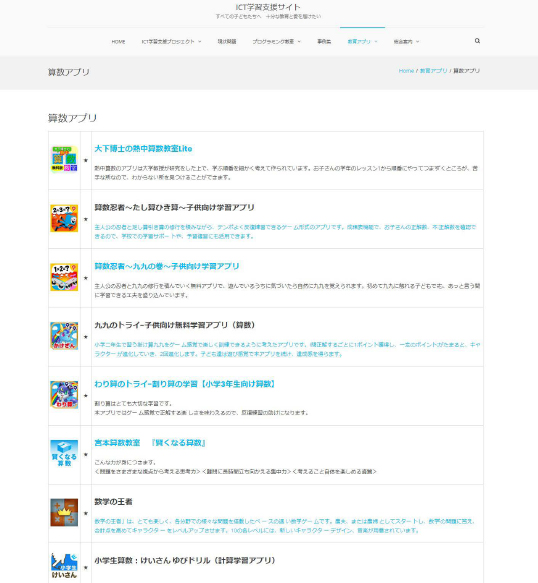Open the 事例集 menu item
538x583 pixels.
tap(324, 42)
